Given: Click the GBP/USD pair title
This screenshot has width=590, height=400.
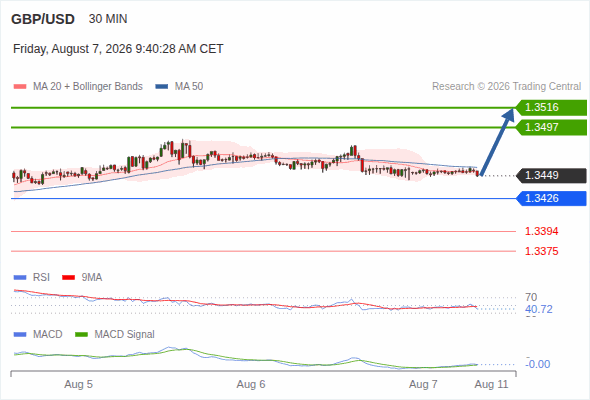Looking at the screenshot, I should coord(43,19).
